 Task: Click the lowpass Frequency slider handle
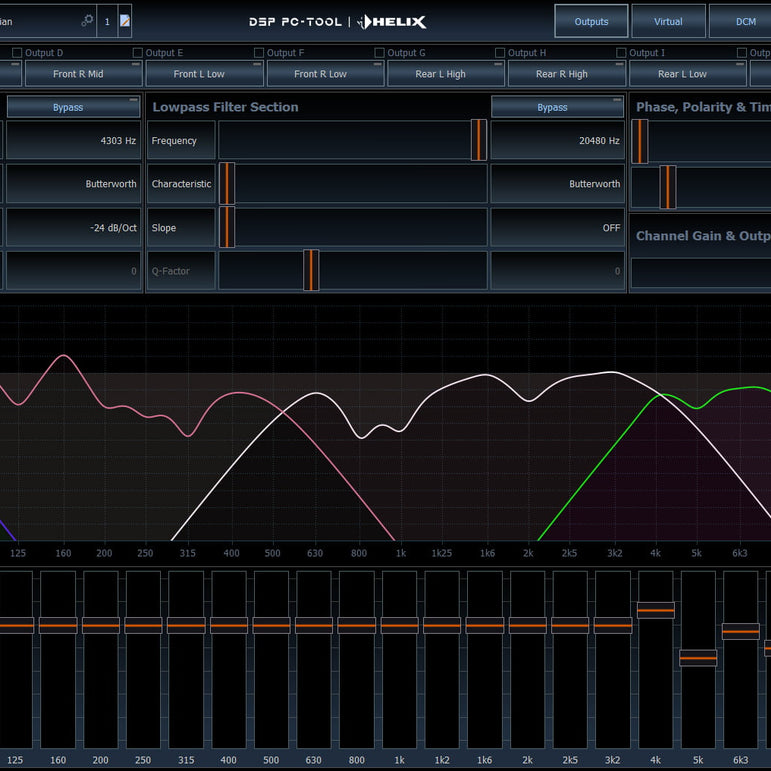coord(479,141)
